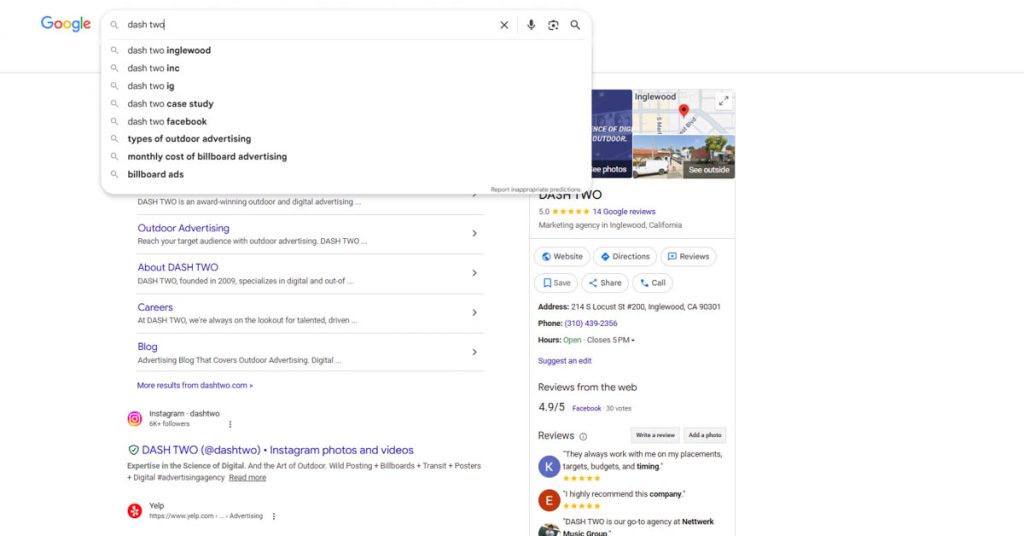Open the Instagram result's three-dot menu
1024x536 pixels.
pyautogui.click(x=230, y=424)
